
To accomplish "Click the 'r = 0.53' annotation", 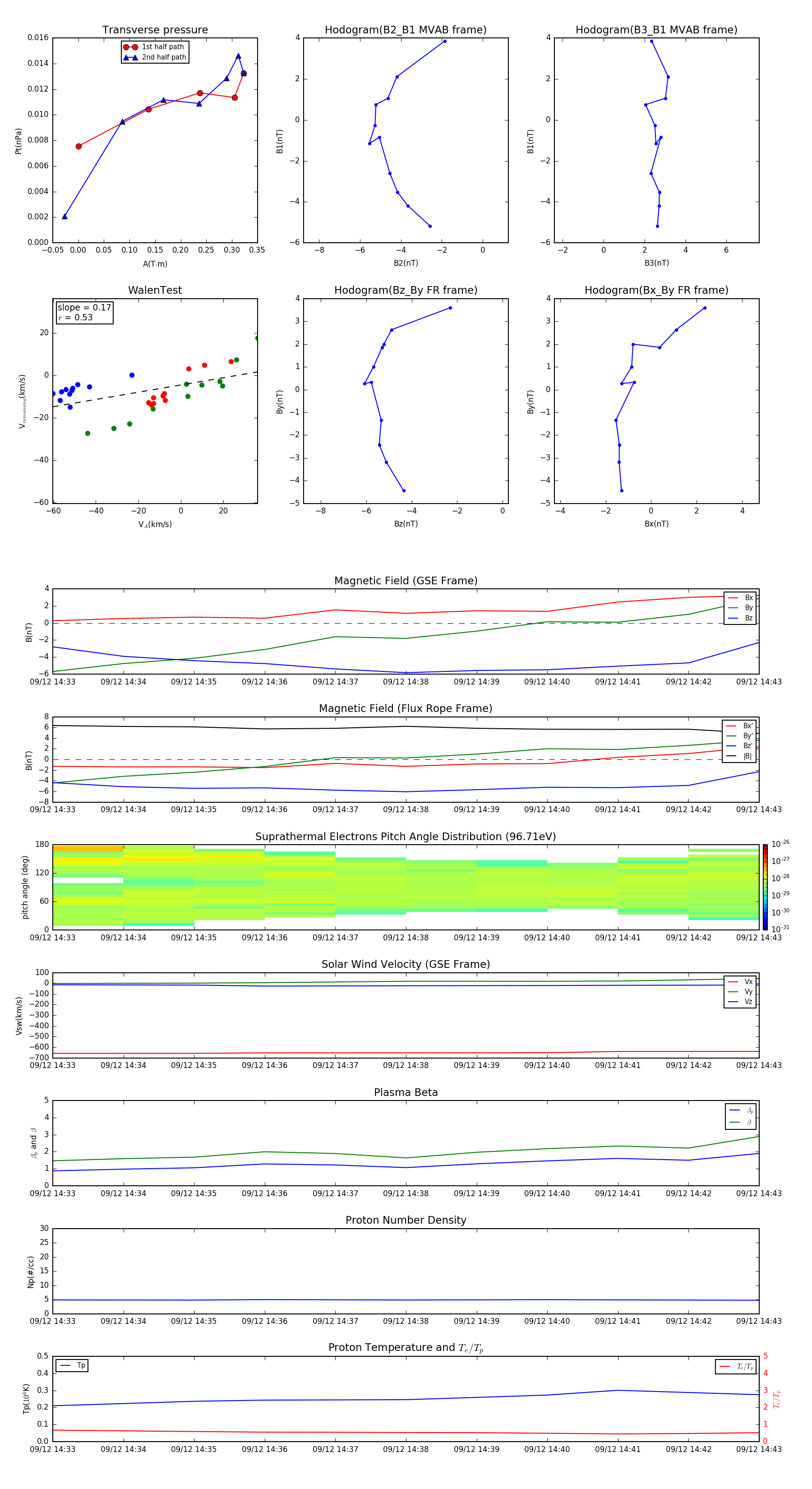I will (75, 317).
